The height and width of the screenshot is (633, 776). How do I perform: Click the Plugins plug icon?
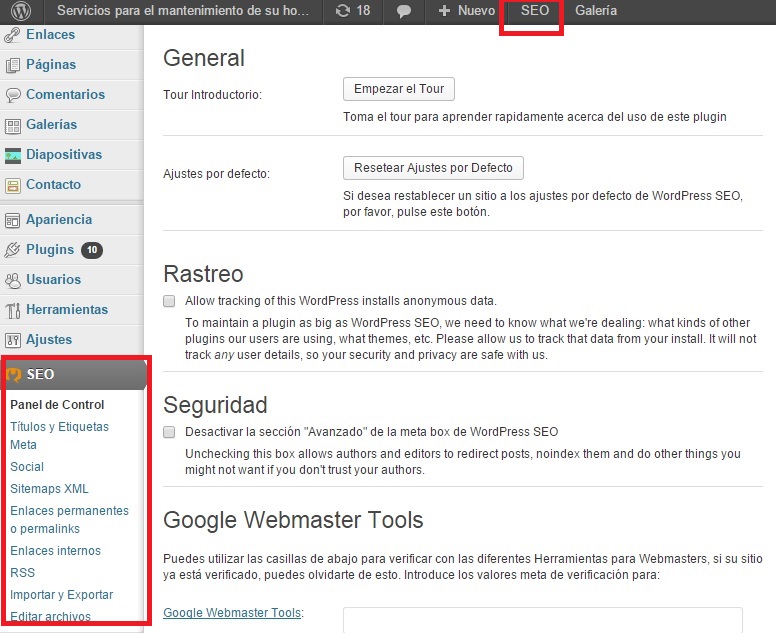(13, 250)
